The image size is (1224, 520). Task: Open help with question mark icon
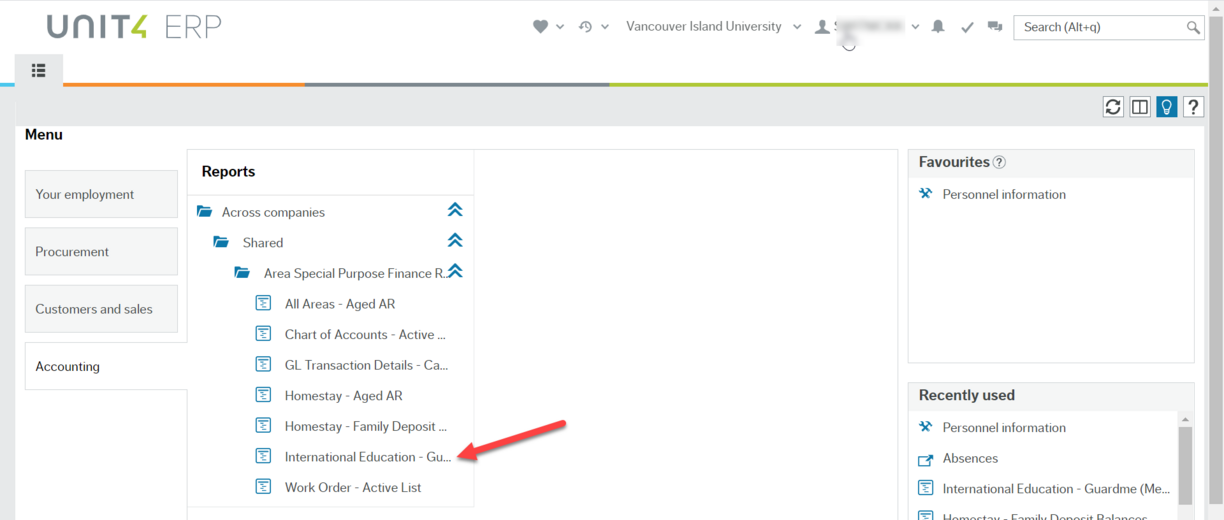[1194, 107]
